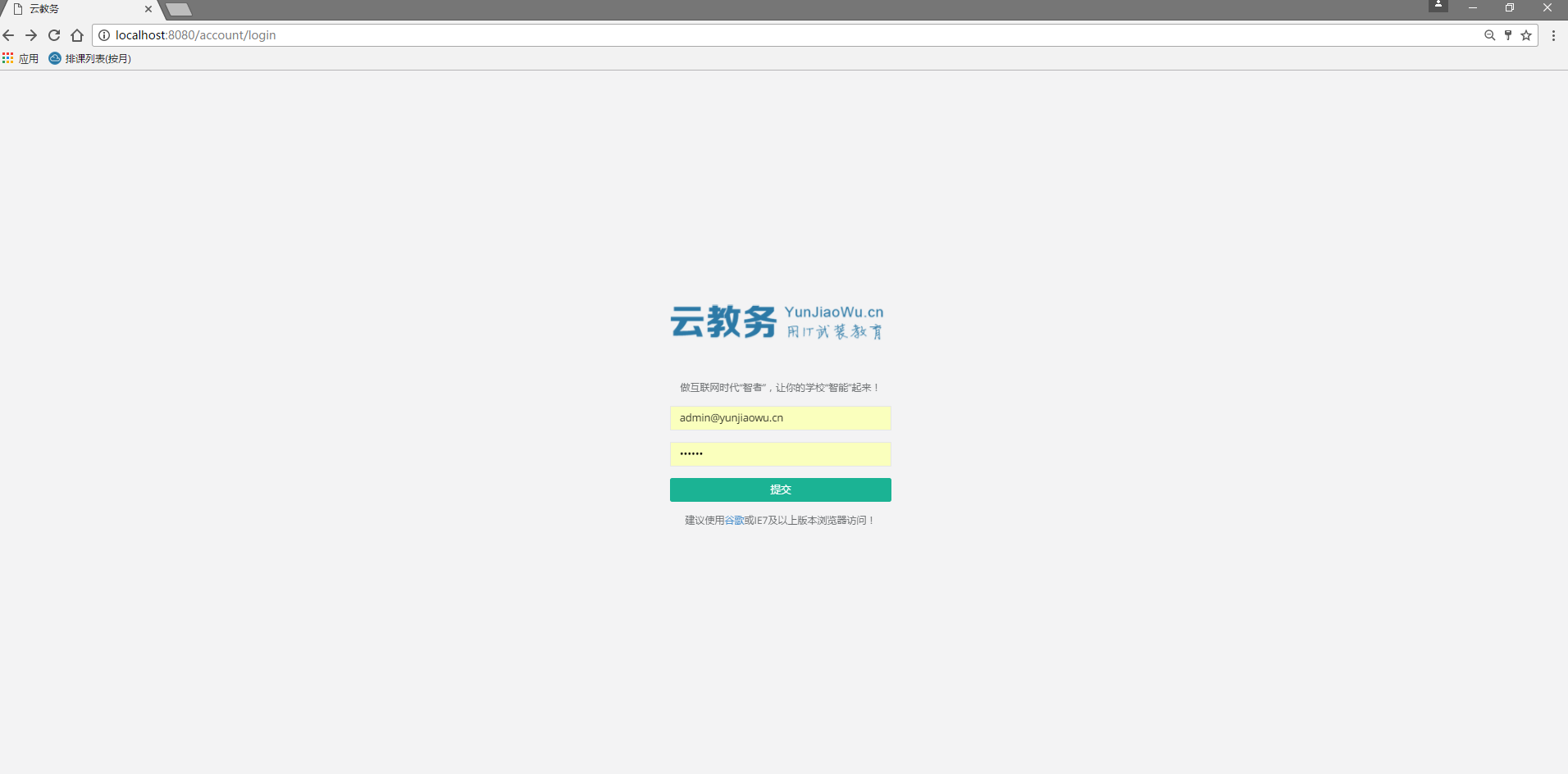Screen dimensions: 1568x774
Task: Focus the address bar showing localhost:8080/account/login
Action: coord(738,35)
